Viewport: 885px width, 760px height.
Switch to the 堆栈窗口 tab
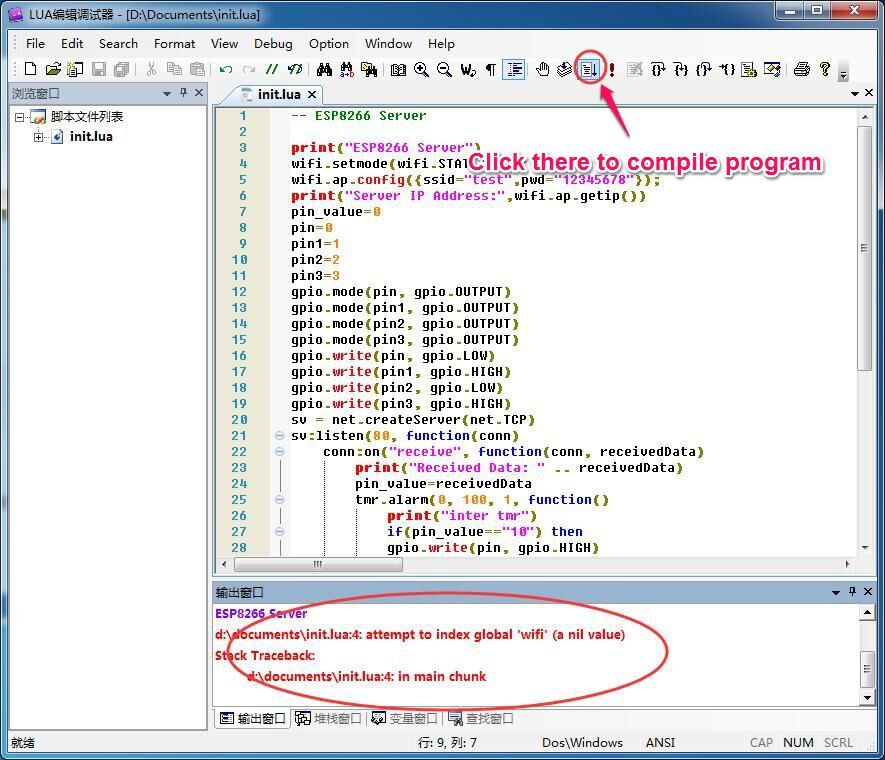point(328,718)
